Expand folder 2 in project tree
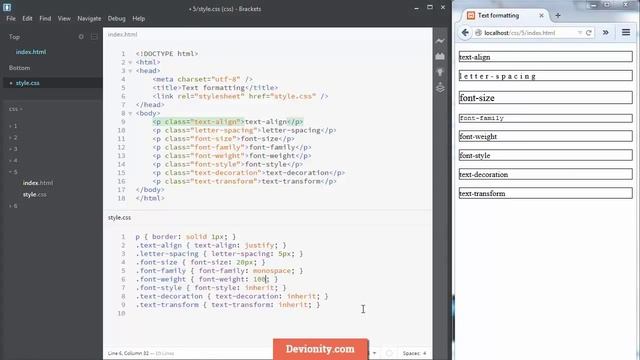Screen dimensions: 640x360 [x=11, y=138]
